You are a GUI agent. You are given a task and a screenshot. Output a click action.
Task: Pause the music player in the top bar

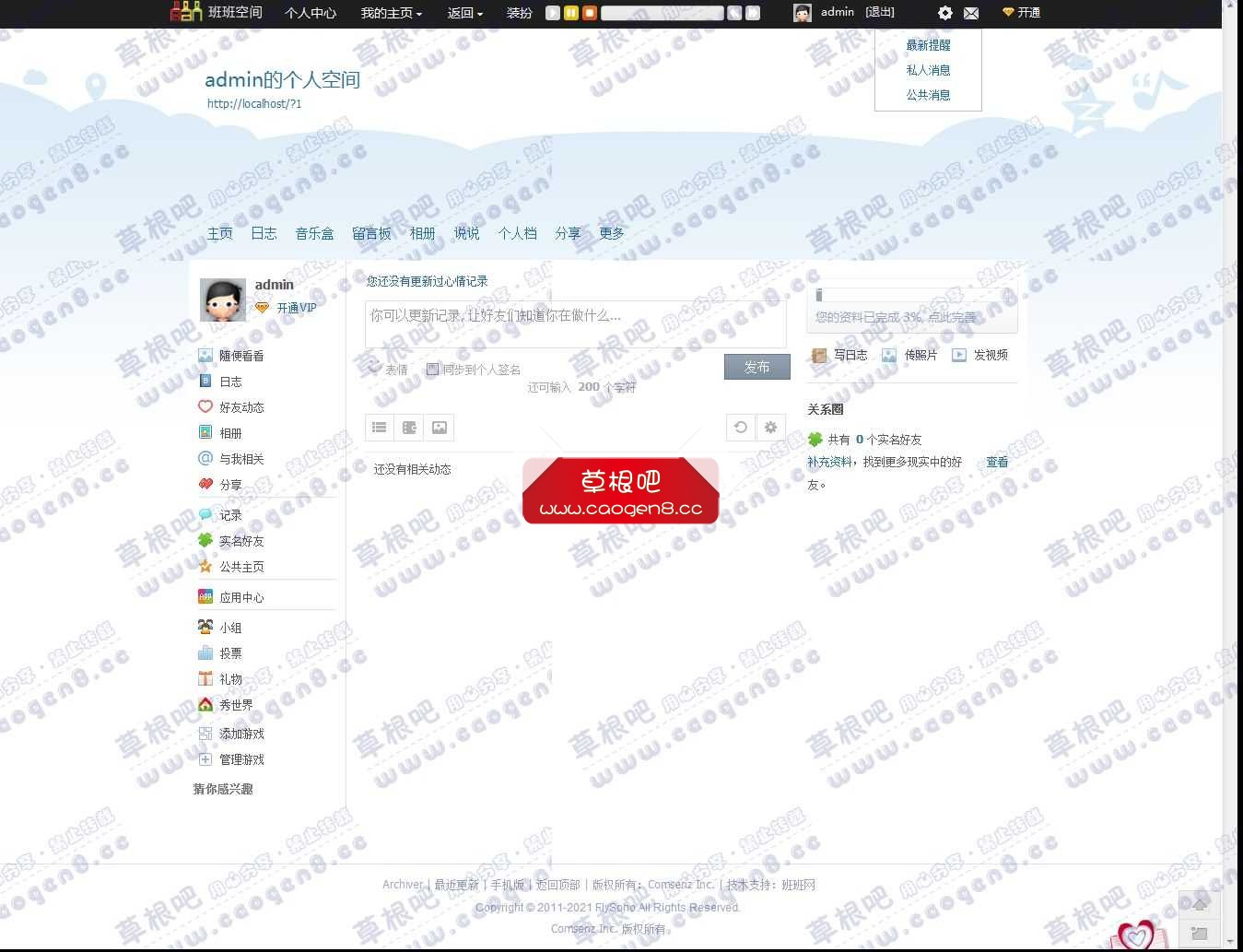pos(569,13)
